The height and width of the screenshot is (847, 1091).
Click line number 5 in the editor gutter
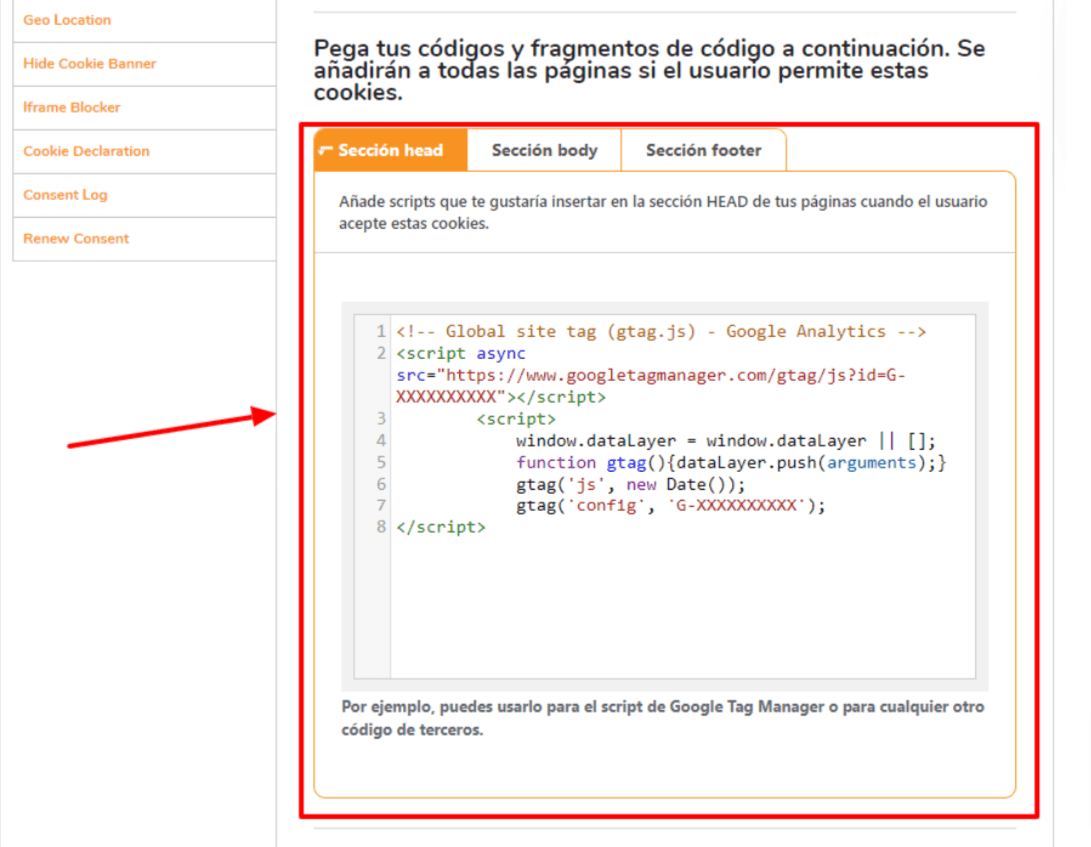tap(381, 463)
